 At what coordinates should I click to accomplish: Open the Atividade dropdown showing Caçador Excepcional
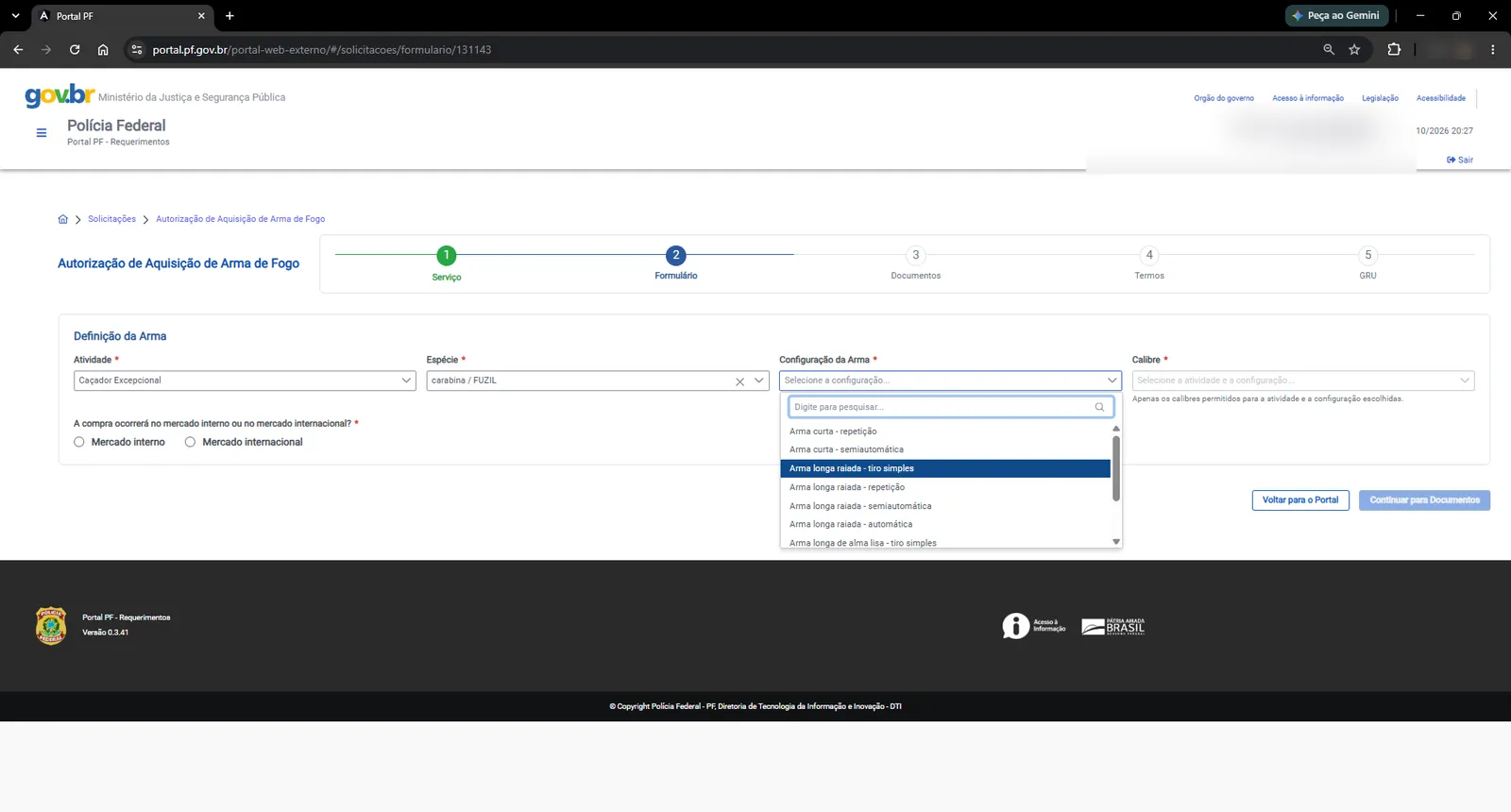tap(245, 381)
